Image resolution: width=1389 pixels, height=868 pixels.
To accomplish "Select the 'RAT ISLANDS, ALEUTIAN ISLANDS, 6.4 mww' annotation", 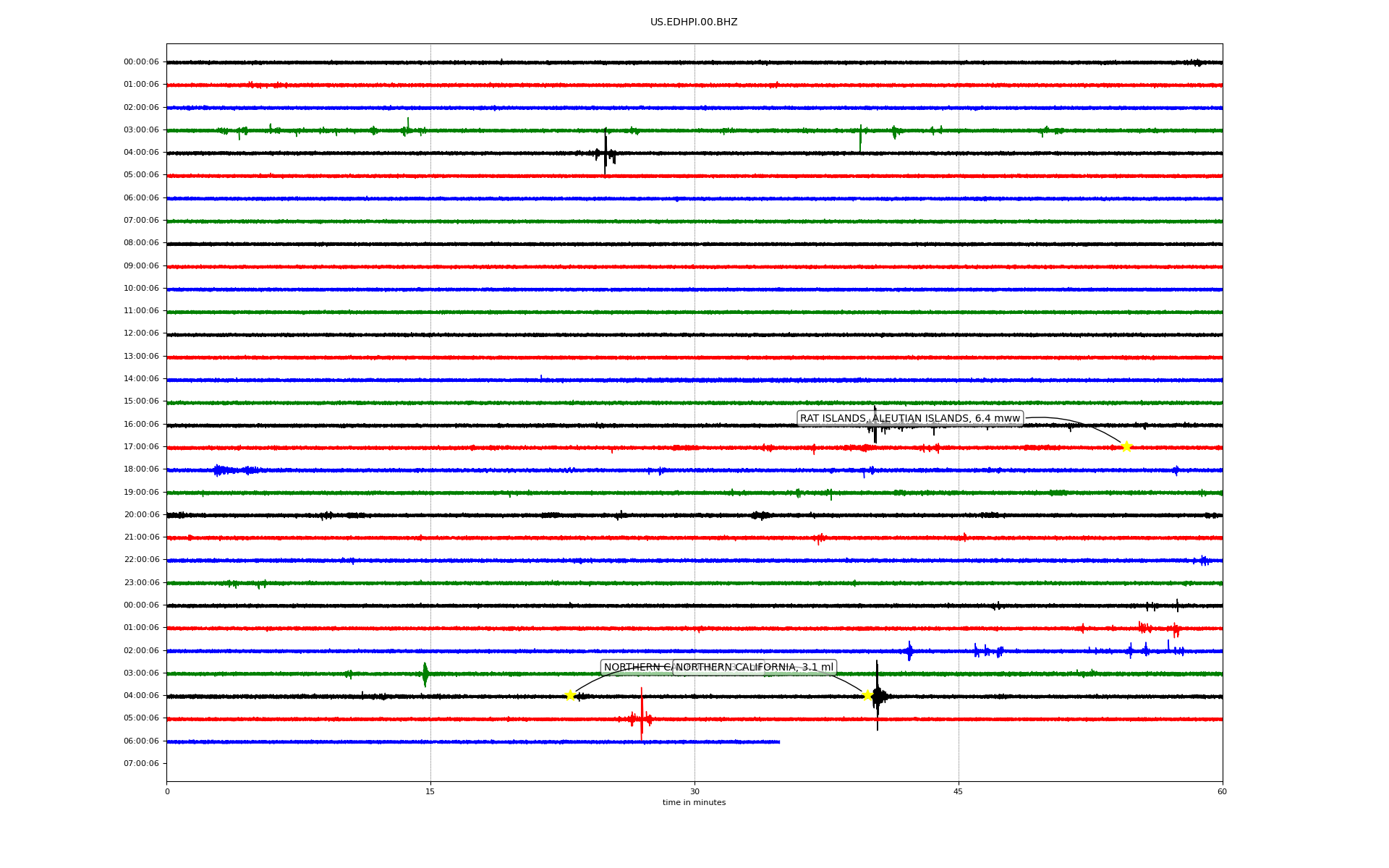I will 909,418.
